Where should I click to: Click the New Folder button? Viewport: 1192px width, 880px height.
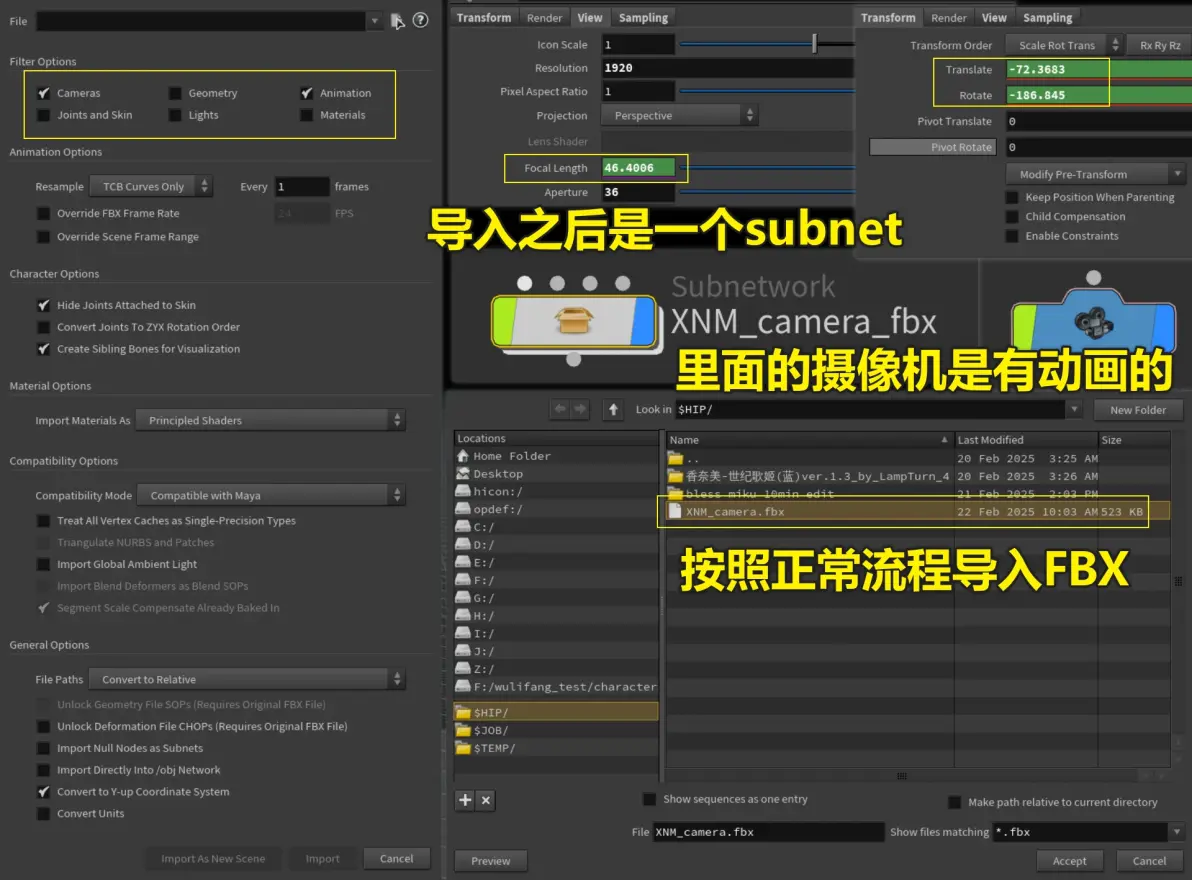coord(1138,410)
